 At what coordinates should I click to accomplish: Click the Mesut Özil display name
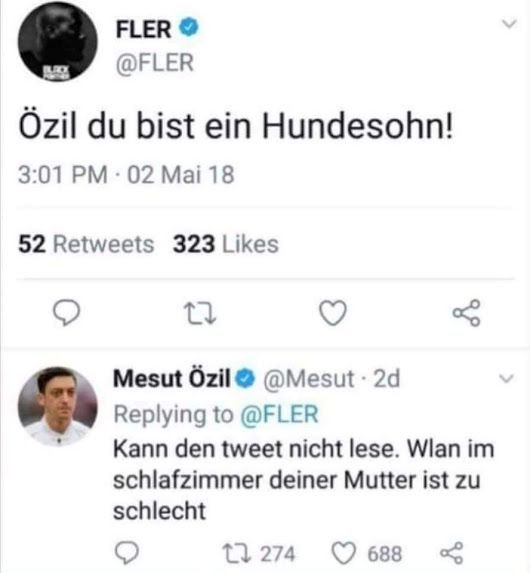point(172,378)
